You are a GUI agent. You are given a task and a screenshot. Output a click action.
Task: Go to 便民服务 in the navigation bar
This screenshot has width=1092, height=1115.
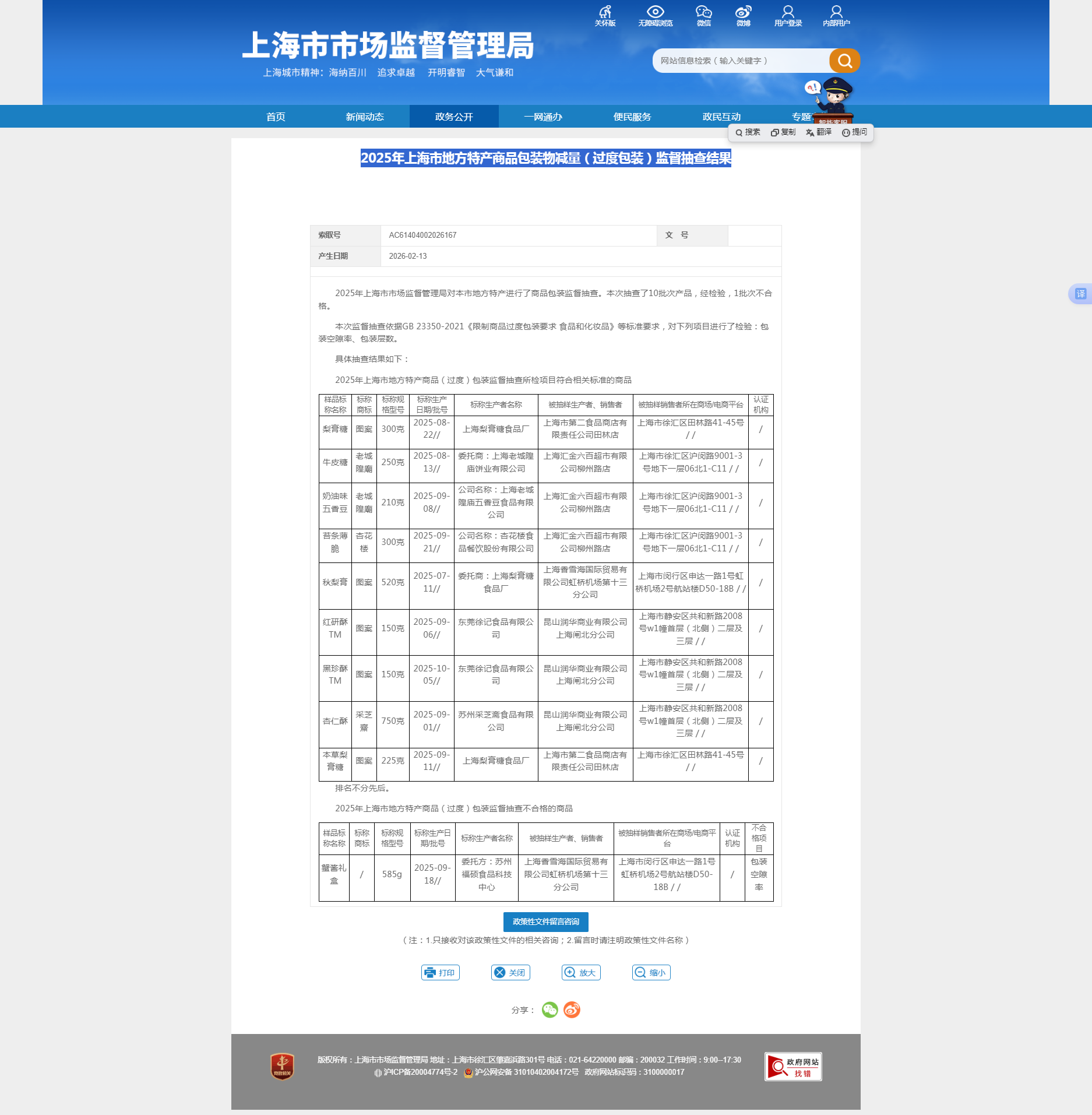pyautogui.click(x=632, y=117)
